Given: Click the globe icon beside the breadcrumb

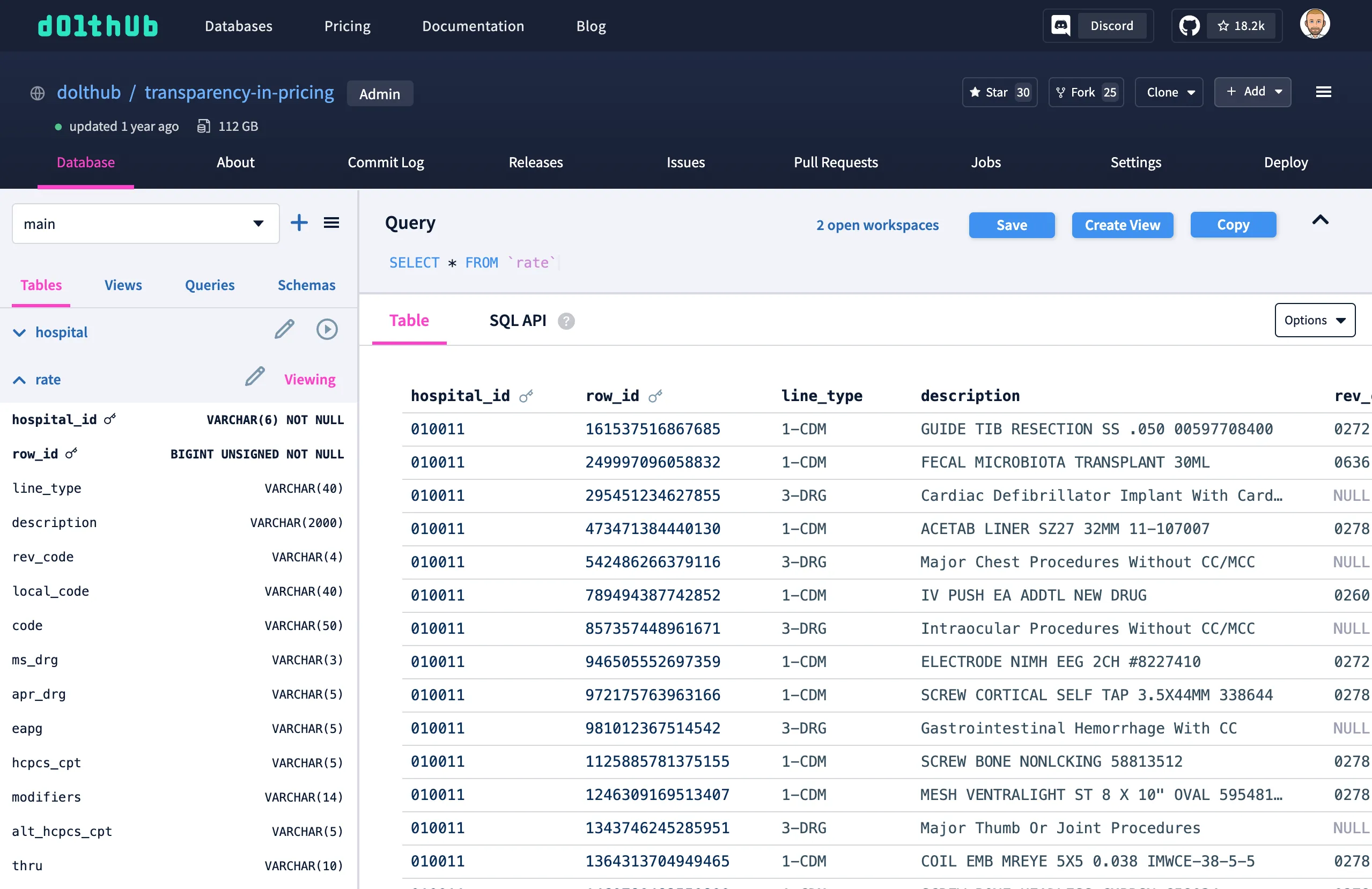Looking at the screenshot, I should click(x=37, y=92).
